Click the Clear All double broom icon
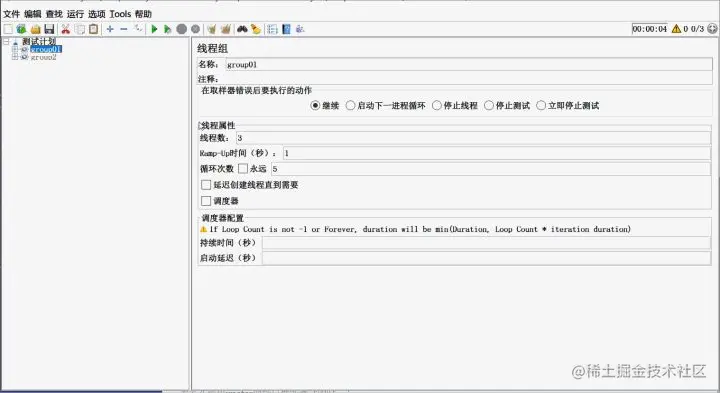The height and width of the screenshot is (393, 720). [x=225, y=29]
